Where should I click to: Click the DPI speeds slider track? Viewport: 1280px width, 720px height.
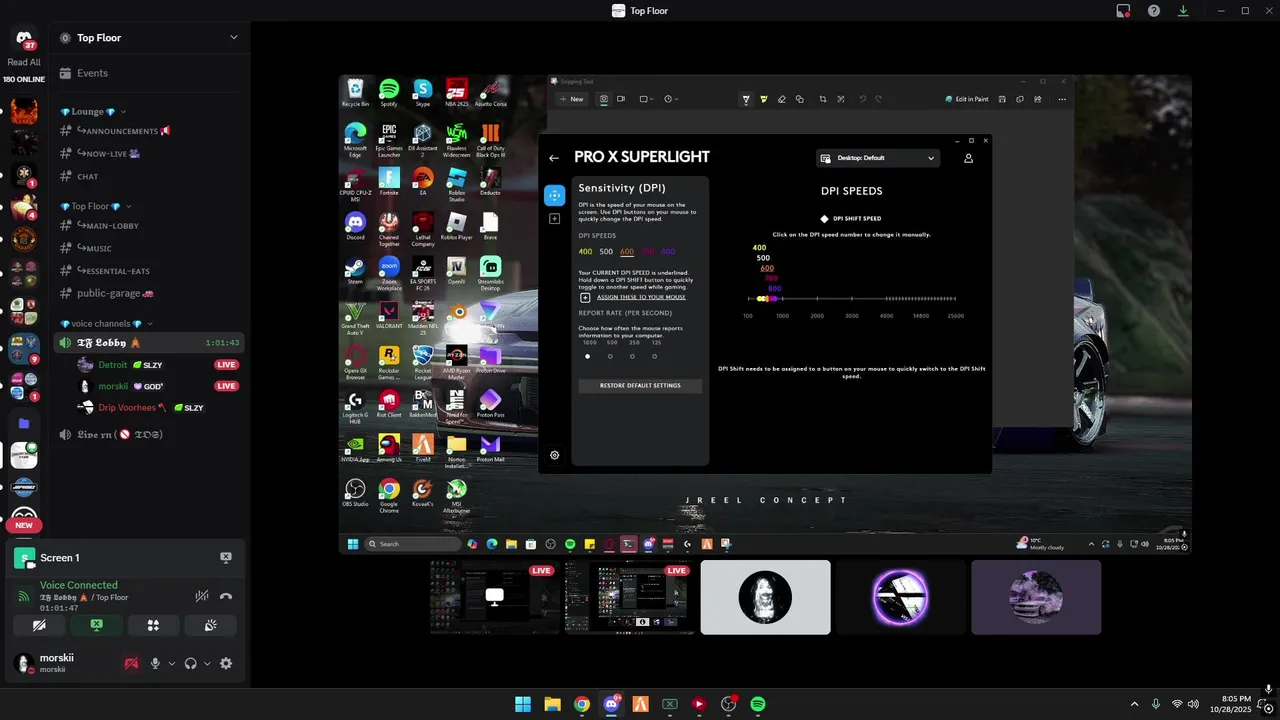(851, 298)
